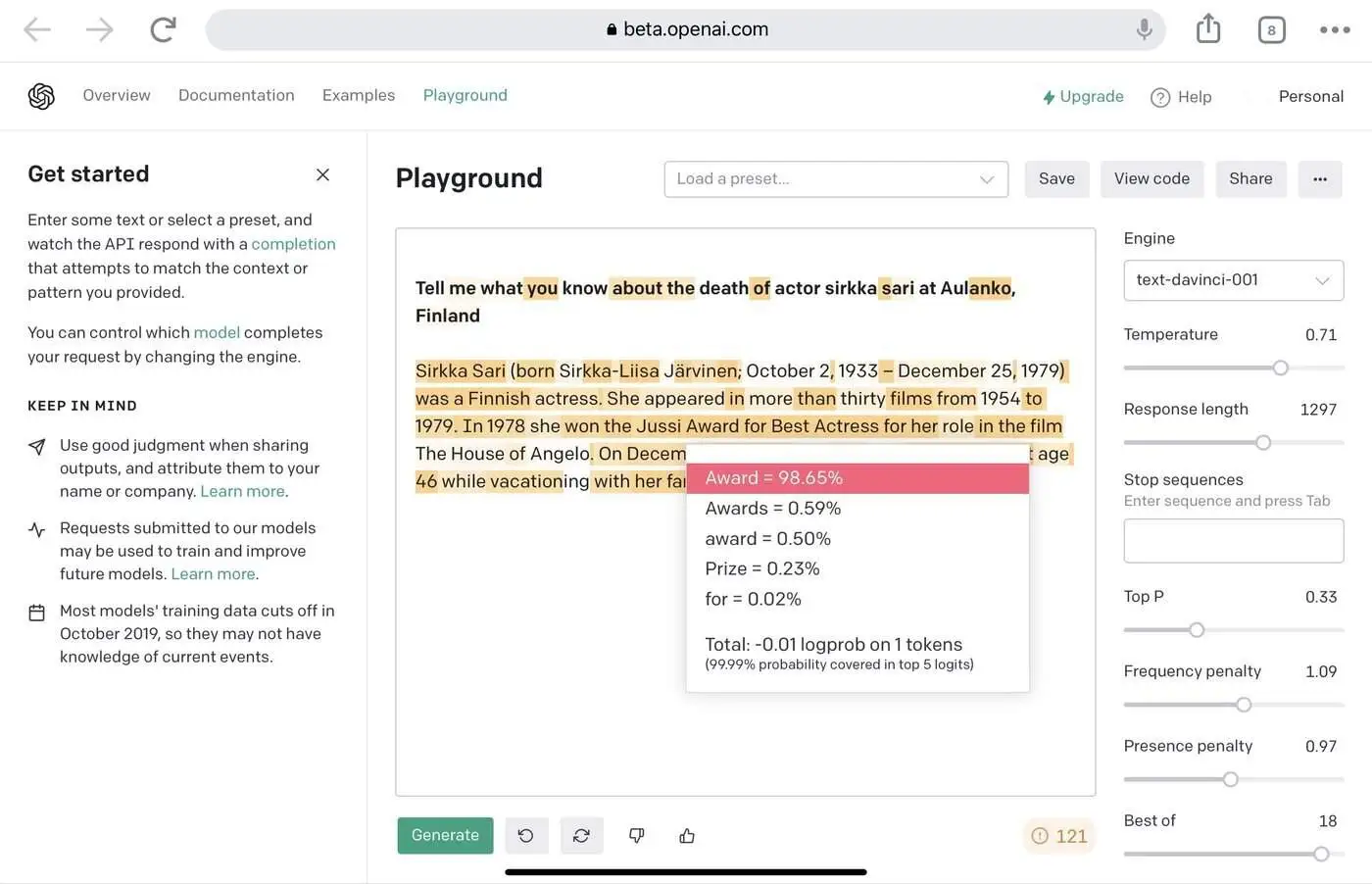Select the 'Prize = 0.23%' token option

point(857,568)
